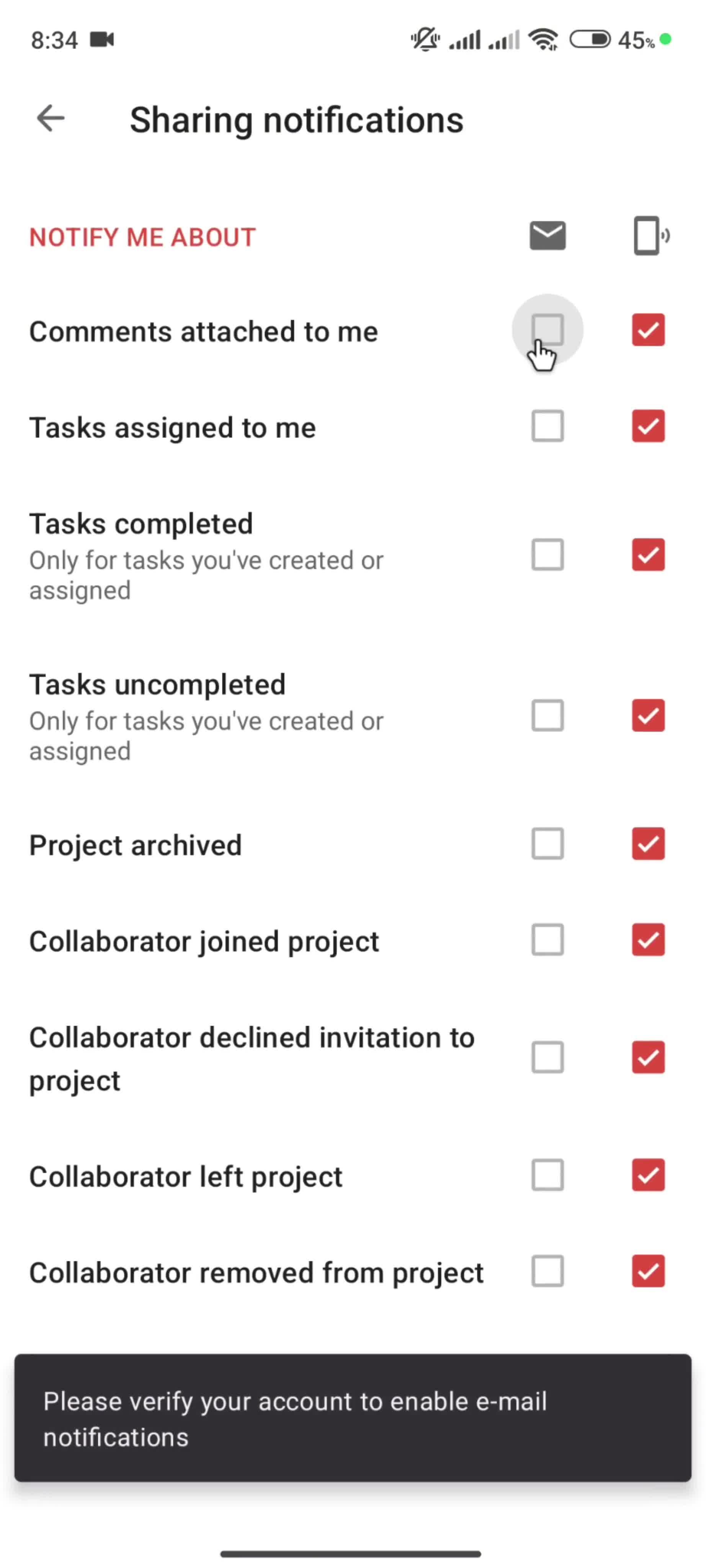
Task: Tap the verify account snackbar message
Action: coord(353,1418)
